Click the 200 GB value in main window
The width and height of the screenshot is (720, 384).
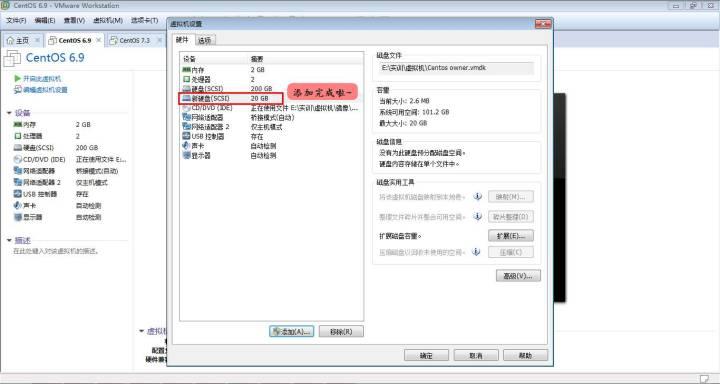click(x=87, y=148)
